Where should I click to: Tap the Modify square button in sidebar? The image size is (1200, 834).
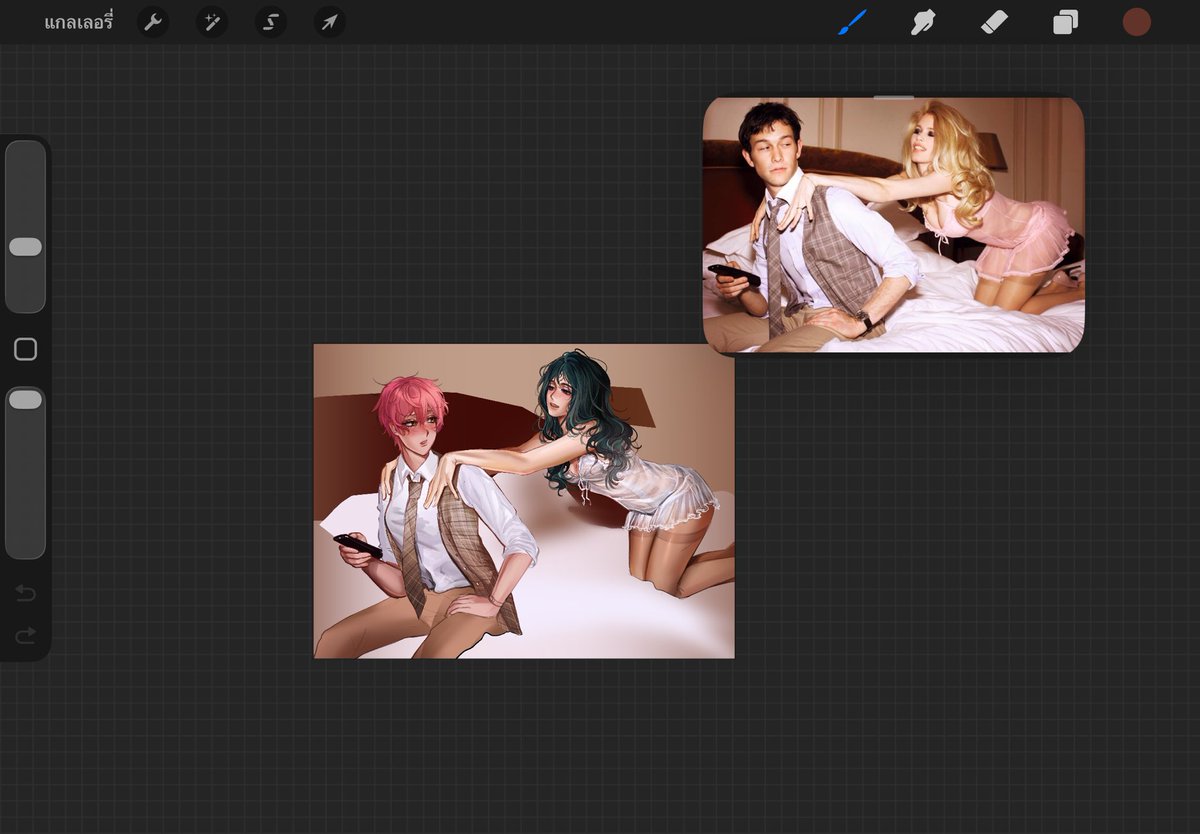point(26,349)
